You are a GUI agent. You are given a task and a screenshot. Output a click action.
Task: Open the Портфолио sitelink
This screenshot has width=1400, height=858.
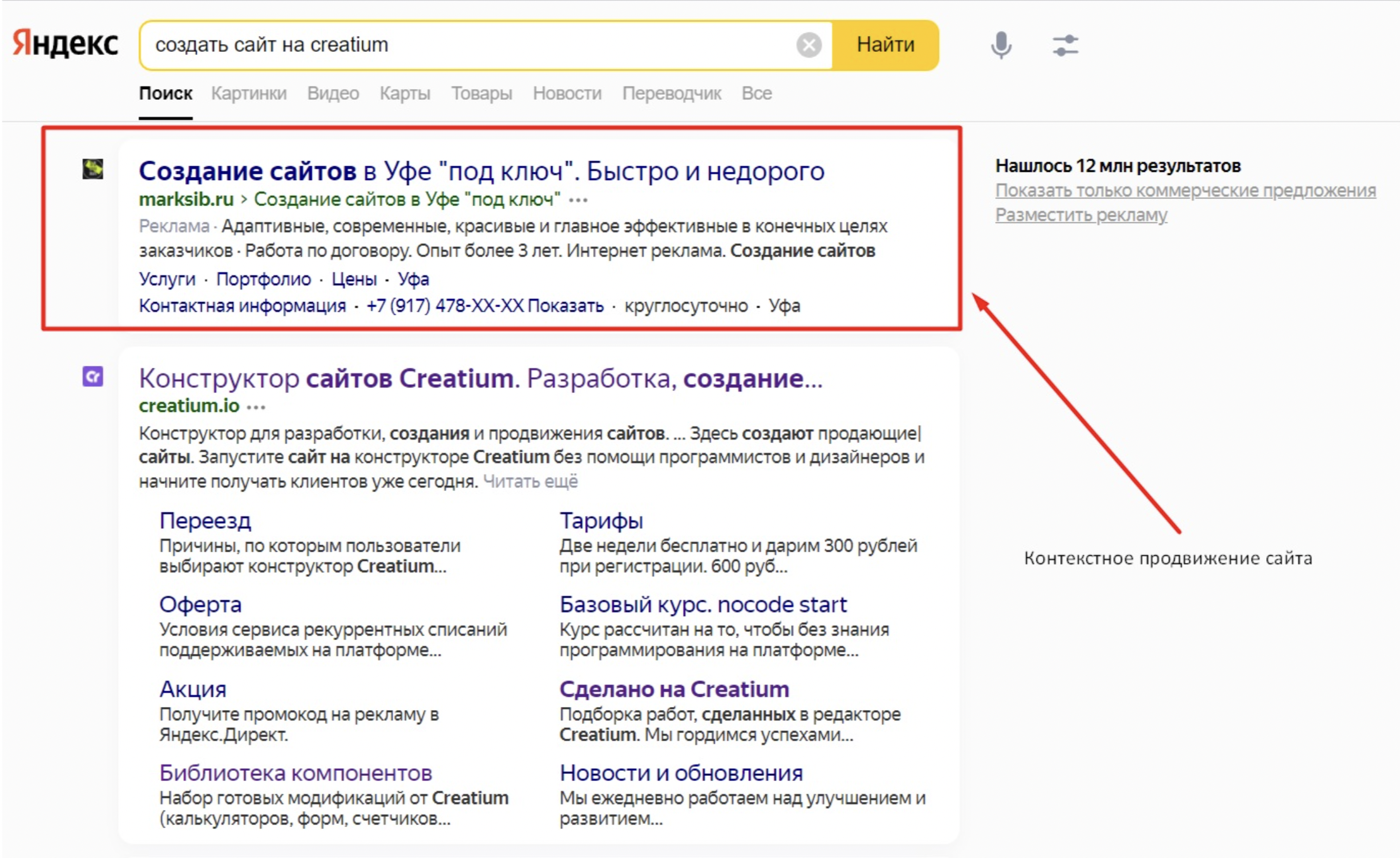click(263, 279)
